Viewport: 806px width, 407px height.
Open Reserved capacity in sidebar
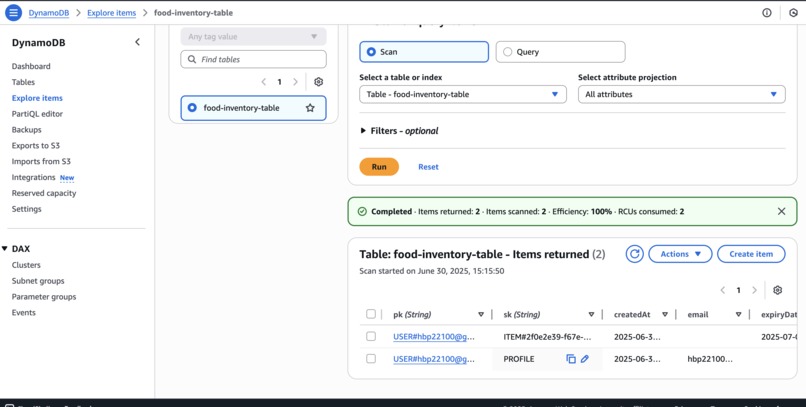44,193
